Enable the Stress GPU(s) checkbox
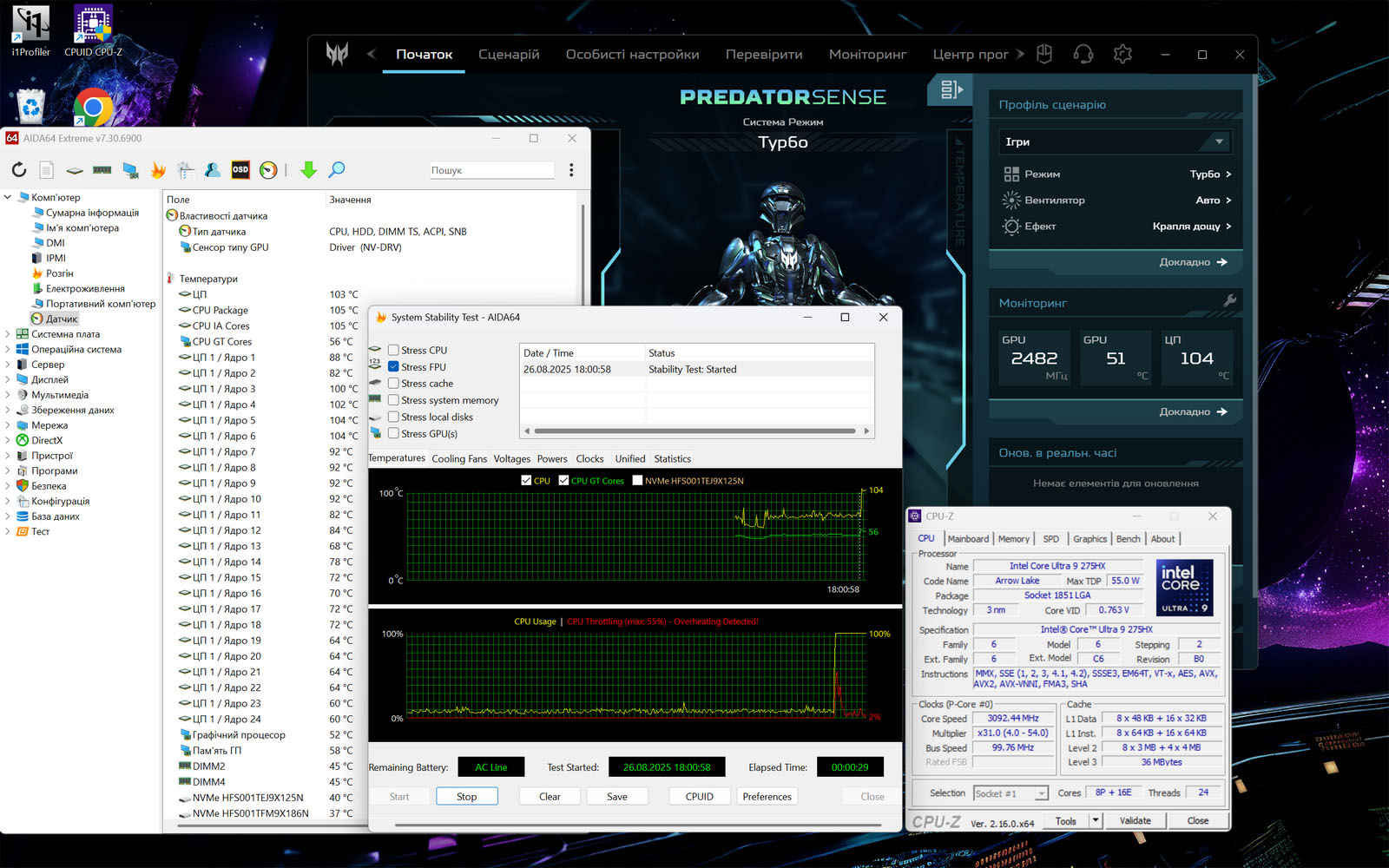 (x=393, y=434)
